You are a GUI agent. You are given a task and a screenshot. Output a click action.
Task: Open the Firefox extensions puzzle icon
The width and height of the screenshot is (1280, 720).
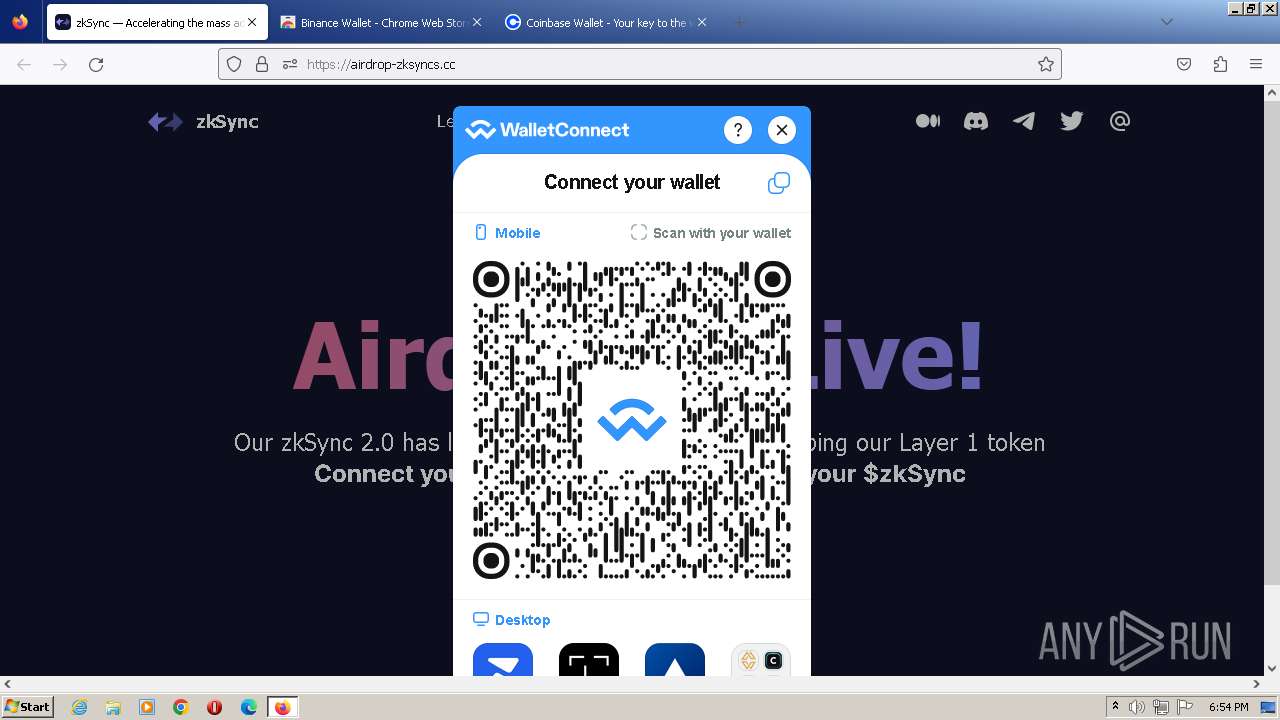(x=1220, y=64)
